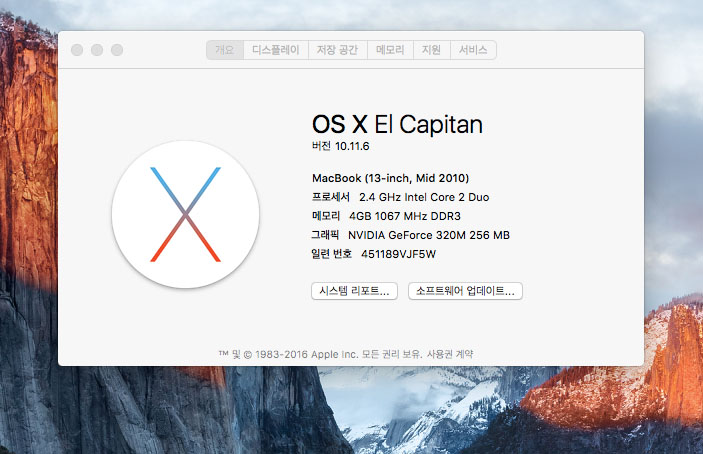Viewport: 703px width, 454px height.
Task: Open 시스템 리포트... button
Action: pos(355,291)
